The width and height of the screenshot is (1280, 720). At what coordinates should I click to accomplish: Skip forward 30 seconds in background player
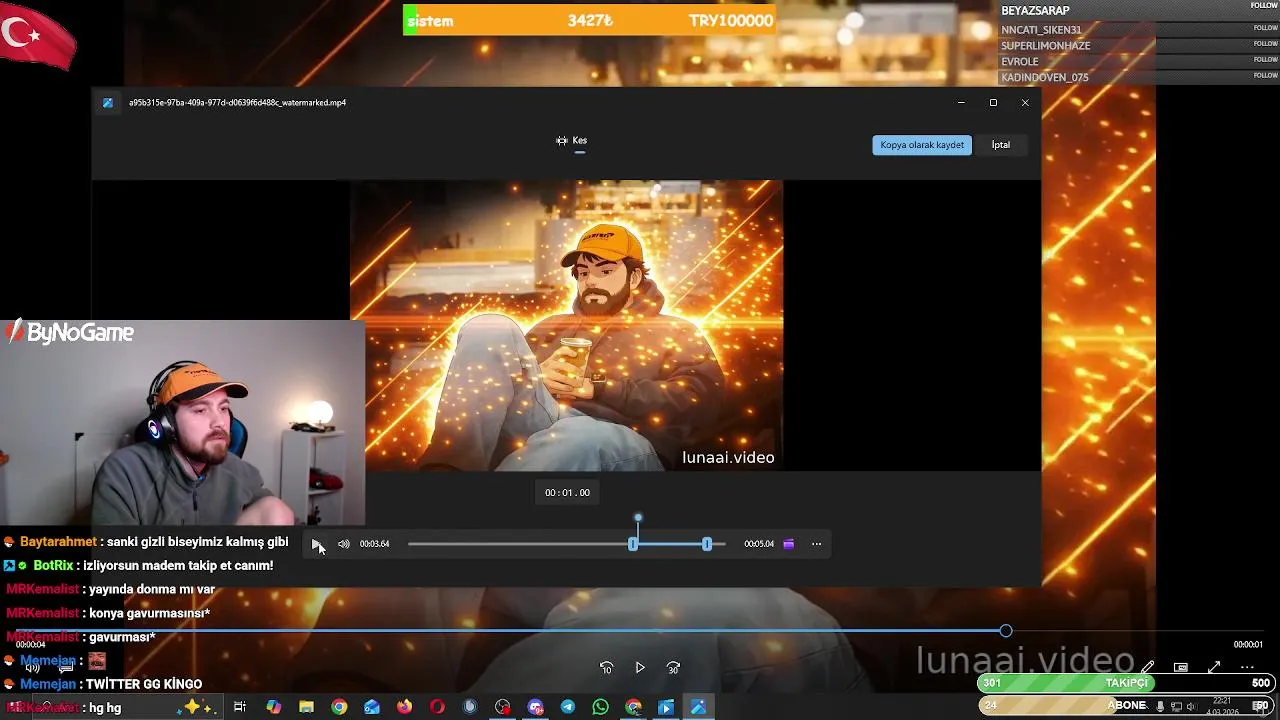coord(673,668)
